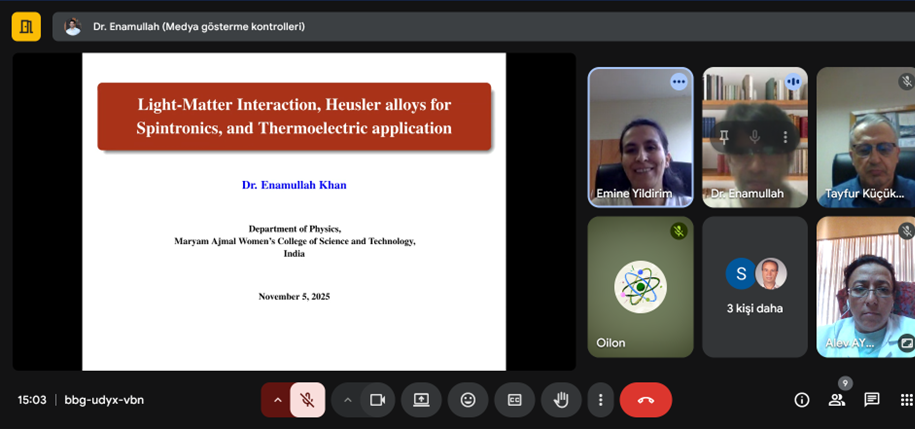Open the three-dot more options menu in toolbar
Viewport: 915px width, 429px height.
coord(600,400)
